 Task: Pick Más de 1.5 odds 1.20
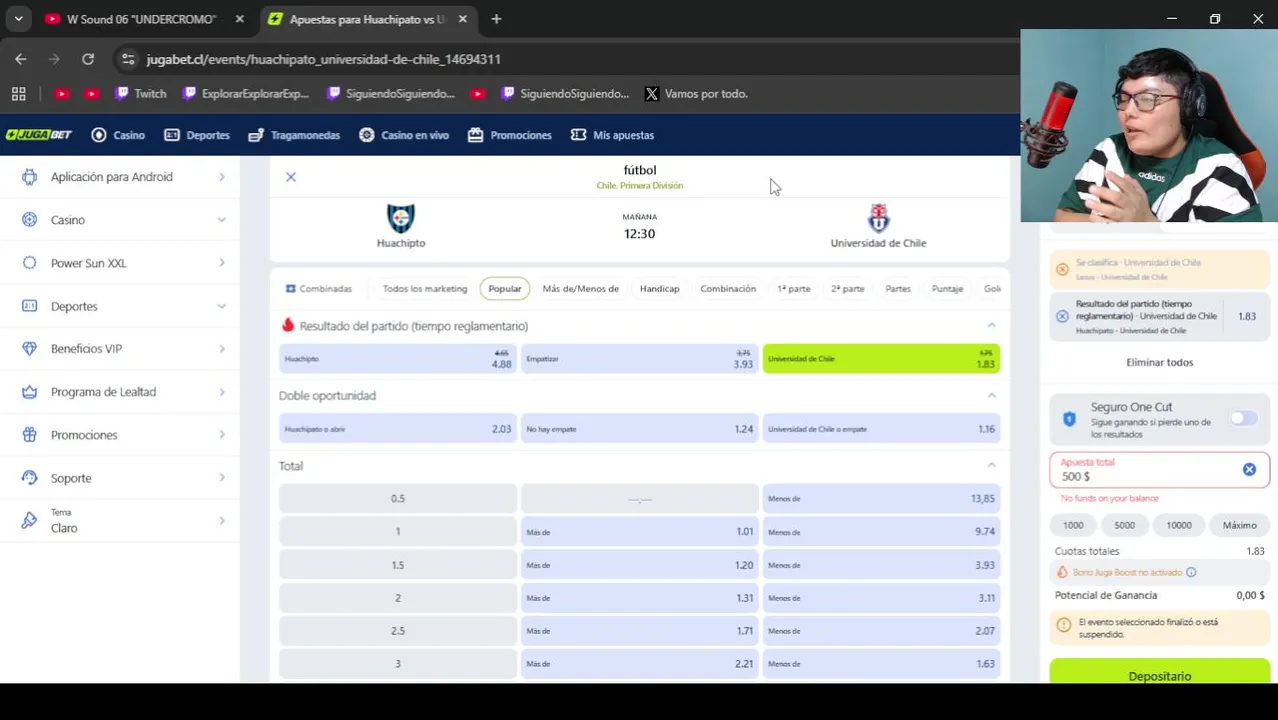coord(640,565)
